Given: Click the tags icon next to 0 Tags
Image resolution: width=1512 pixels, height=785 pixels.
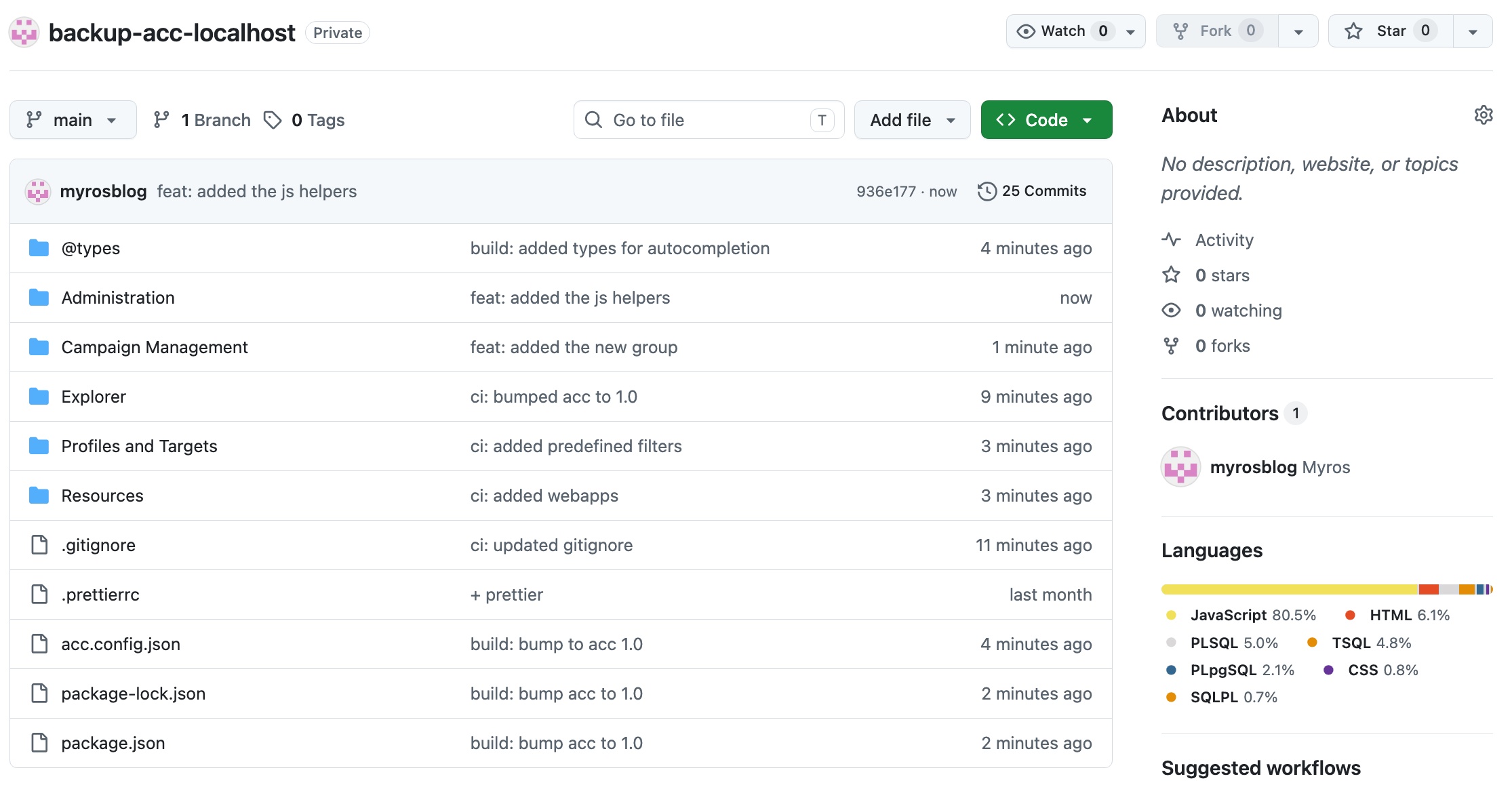Looking at the screenshot, I should (x=273, y=120).
